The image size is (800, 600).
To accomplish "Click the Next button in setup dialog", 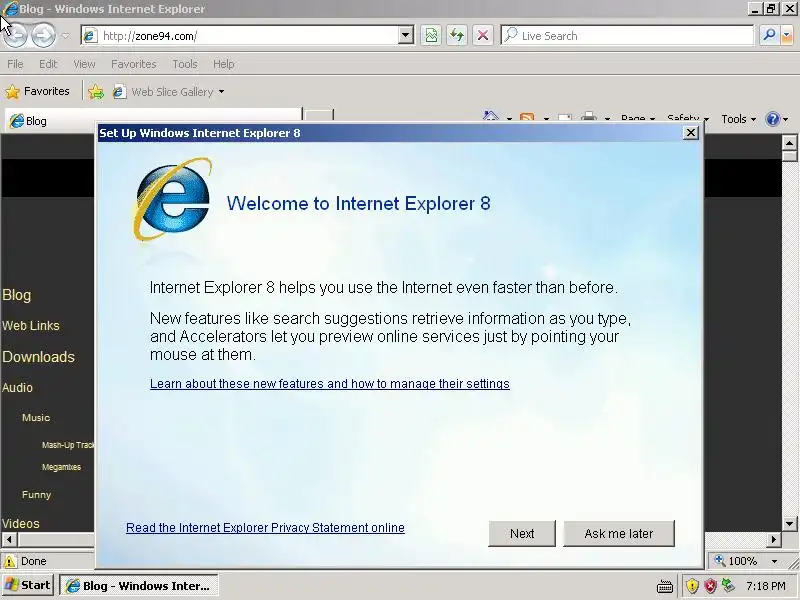I will pyautogui.click(x=522, y=534).
